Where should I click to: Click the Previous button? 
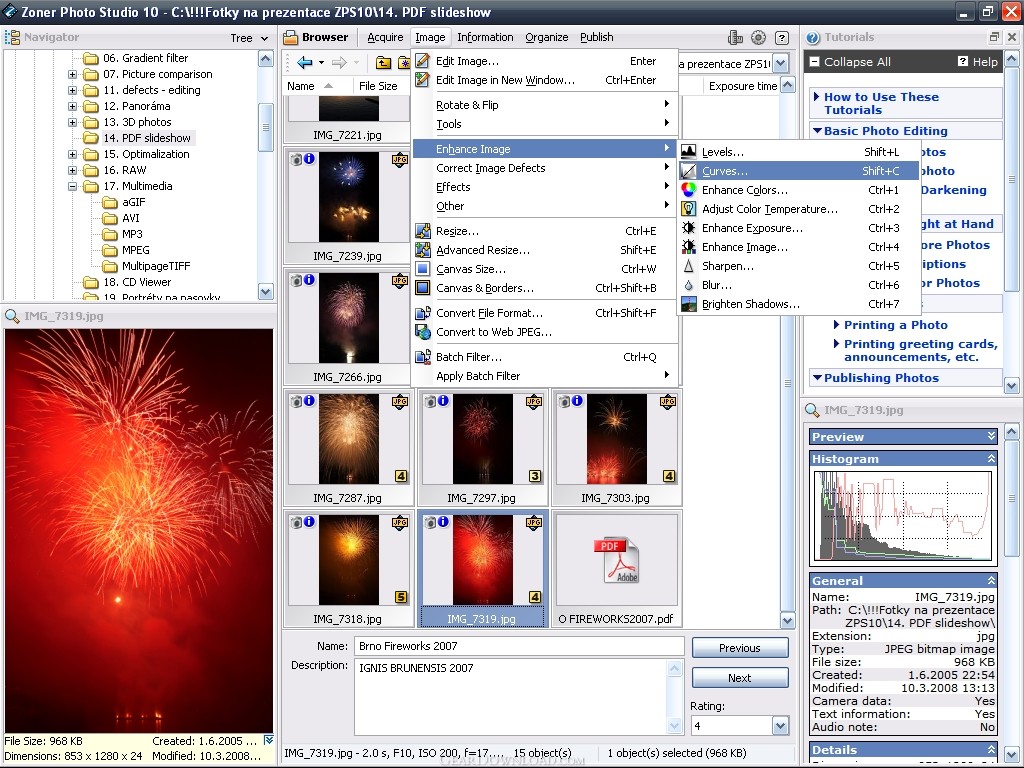(x=740, y=648)
